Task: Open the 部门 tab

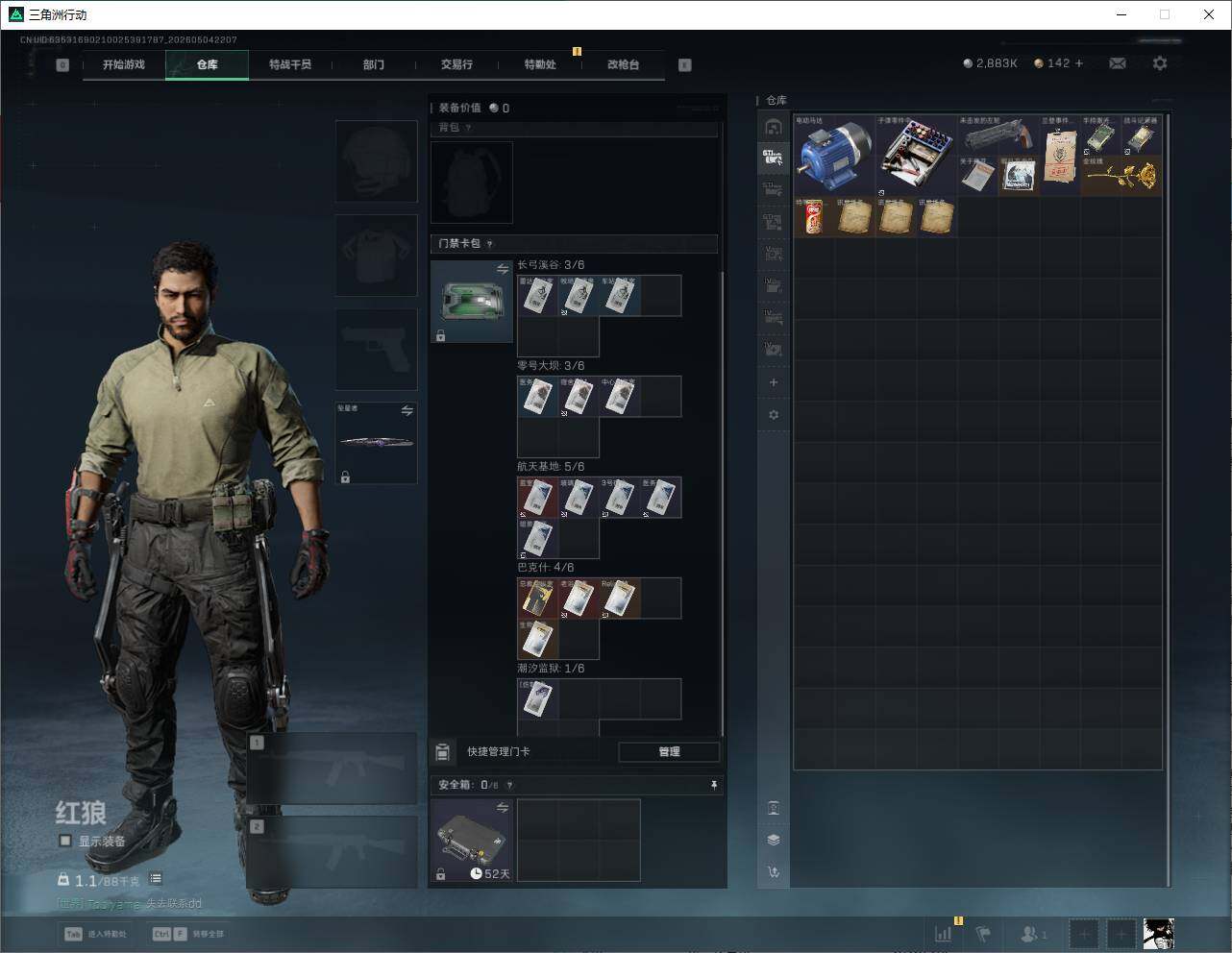Action: click(374, 64)
